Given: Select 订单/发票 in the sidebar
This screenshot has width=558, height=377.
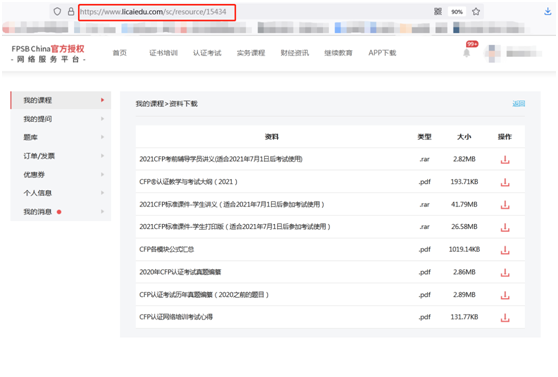Looking at the screenshot, I should [x=61, y=156].
